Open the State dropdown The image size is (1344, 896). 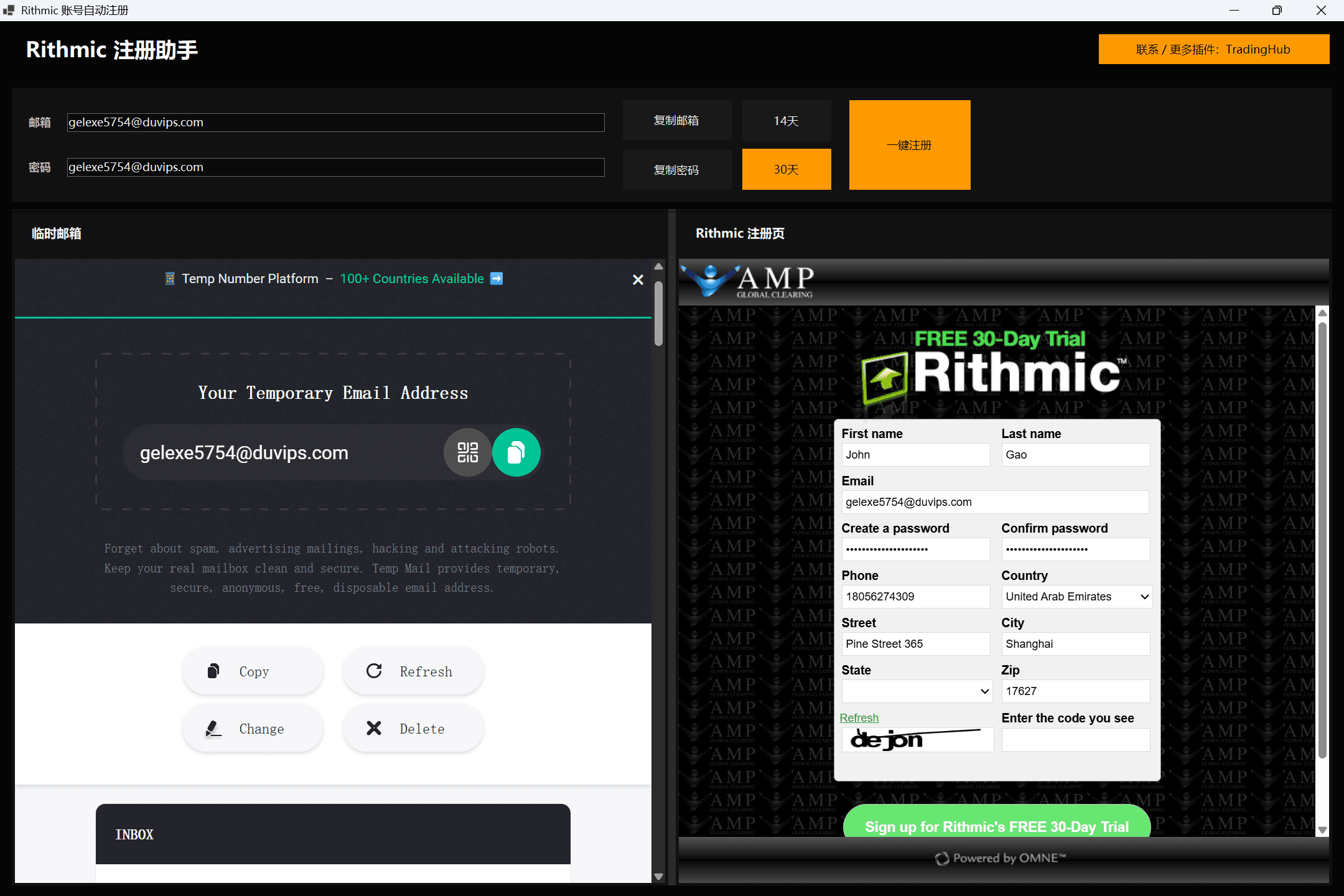pos(917,691)
